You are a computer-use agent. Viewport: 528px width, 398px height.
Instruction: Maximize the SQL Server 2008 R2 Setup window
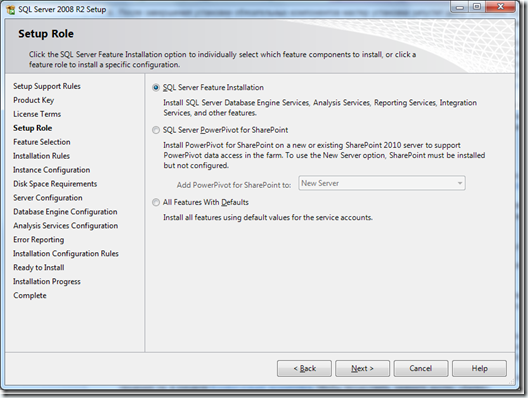point(477,7)
